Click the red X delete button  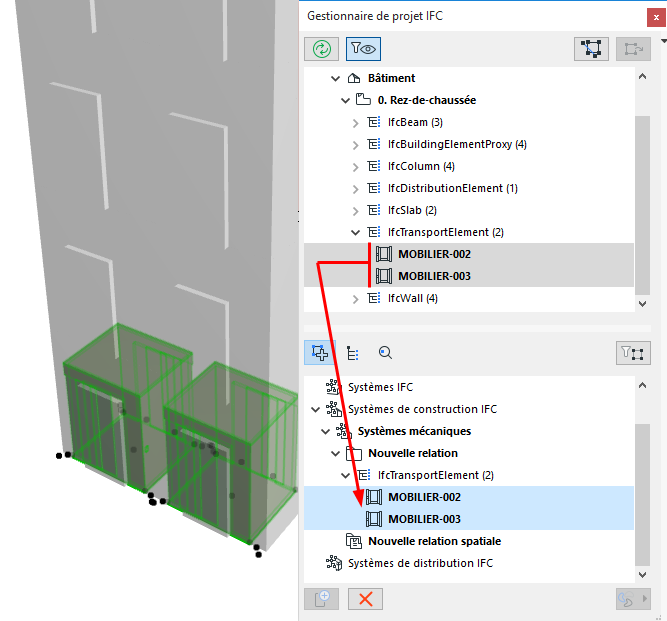pyautogui.click(x=365, y=599)
